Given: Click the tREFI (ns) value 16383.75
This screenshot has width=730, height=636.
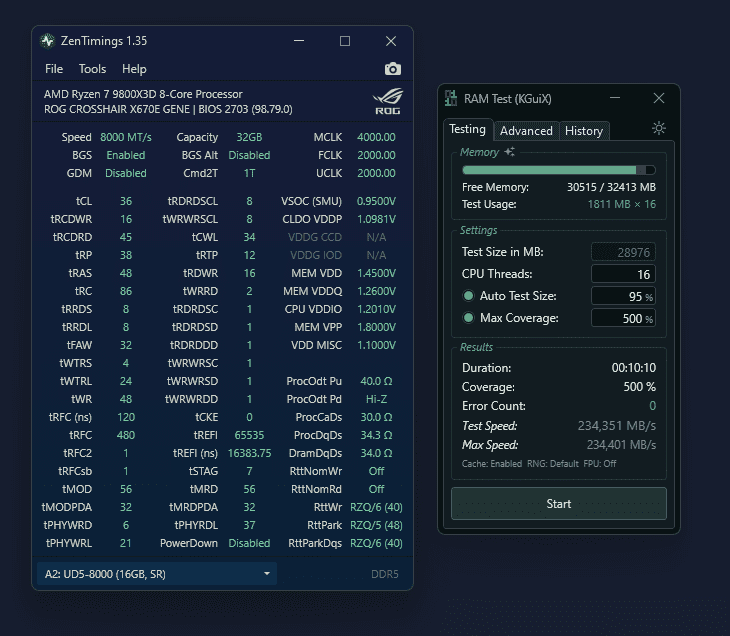Looking at the screenshot, I should 249,453.
